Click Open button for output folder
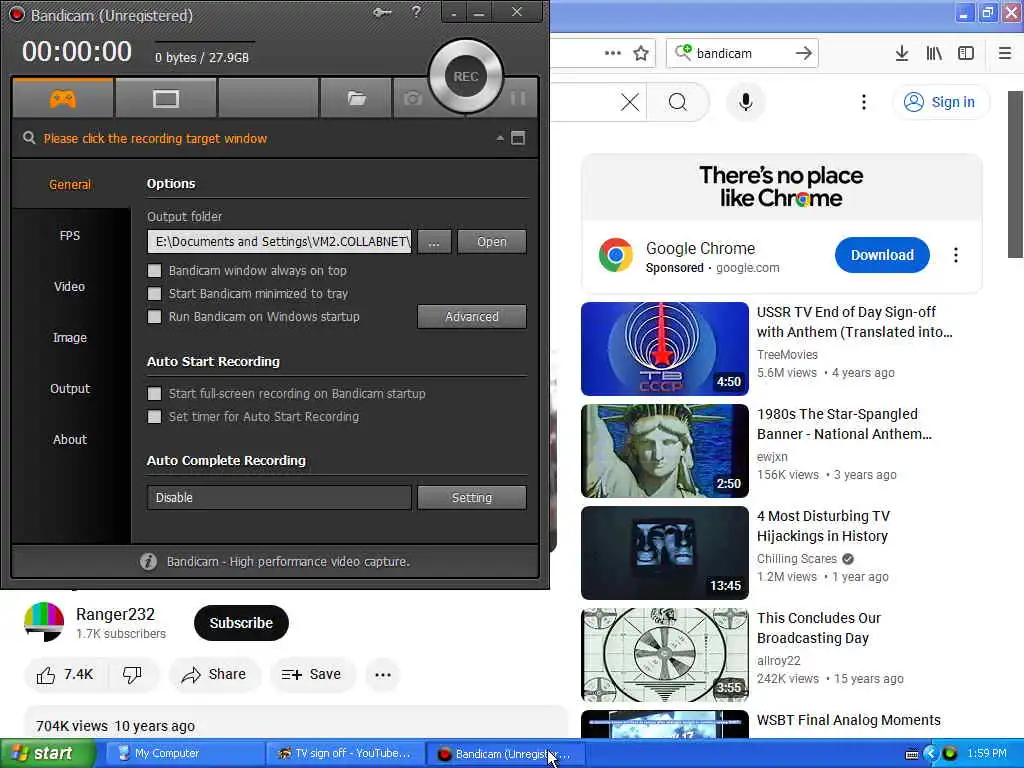Viewport: 1024px width, 768px height. [x=492, y=242]
